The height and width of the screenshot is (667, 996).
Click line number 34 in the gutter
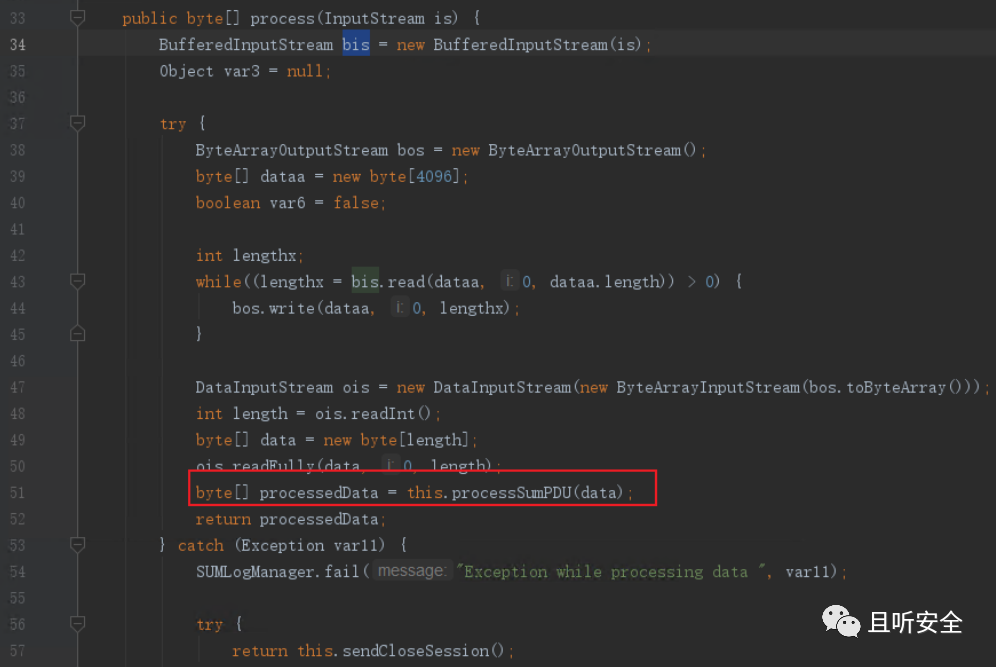(x=18, y=44)
